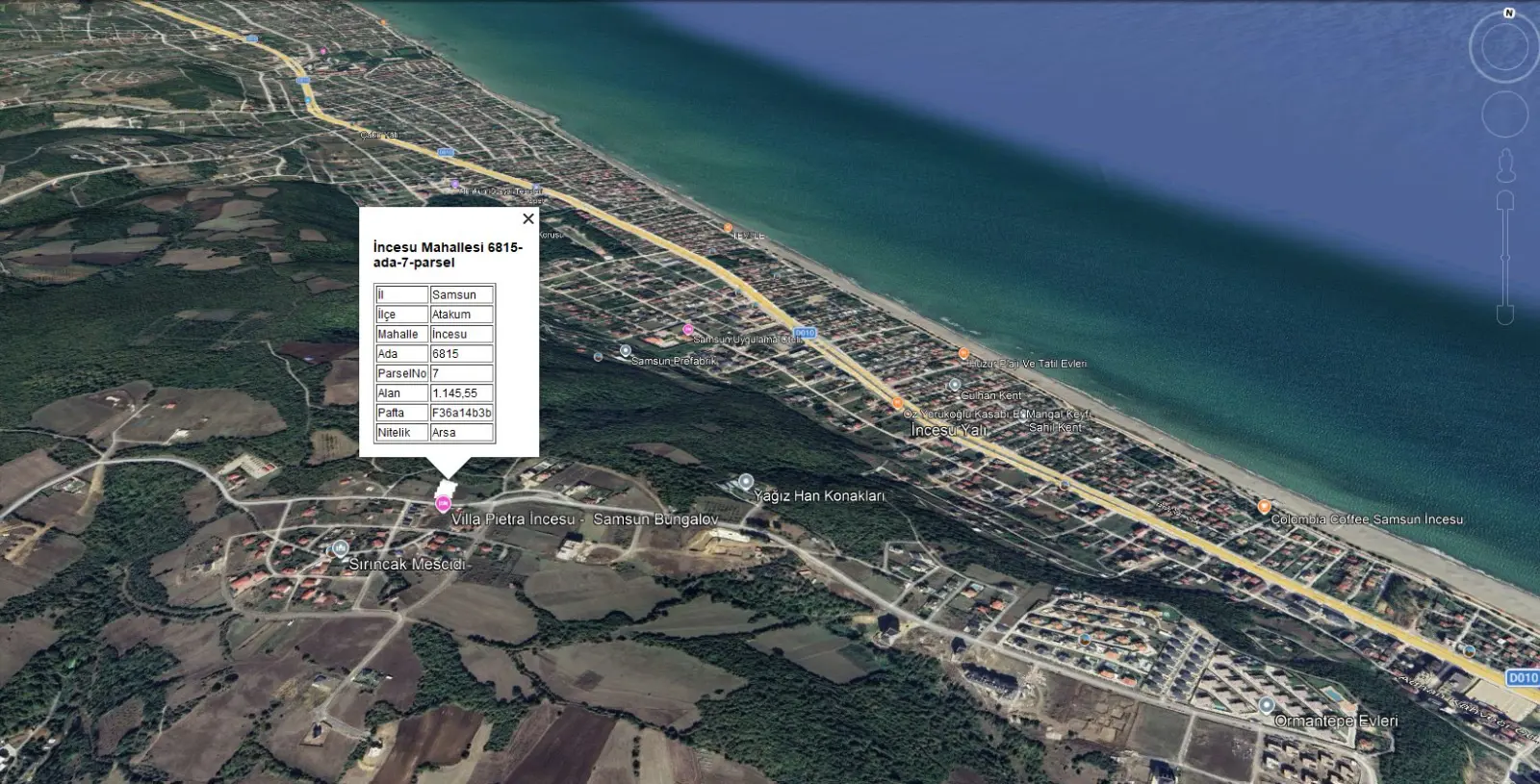This screenshot has width=1540, height=784.
Task: Click the move joystick circle control
Action: click(1504, 115)
